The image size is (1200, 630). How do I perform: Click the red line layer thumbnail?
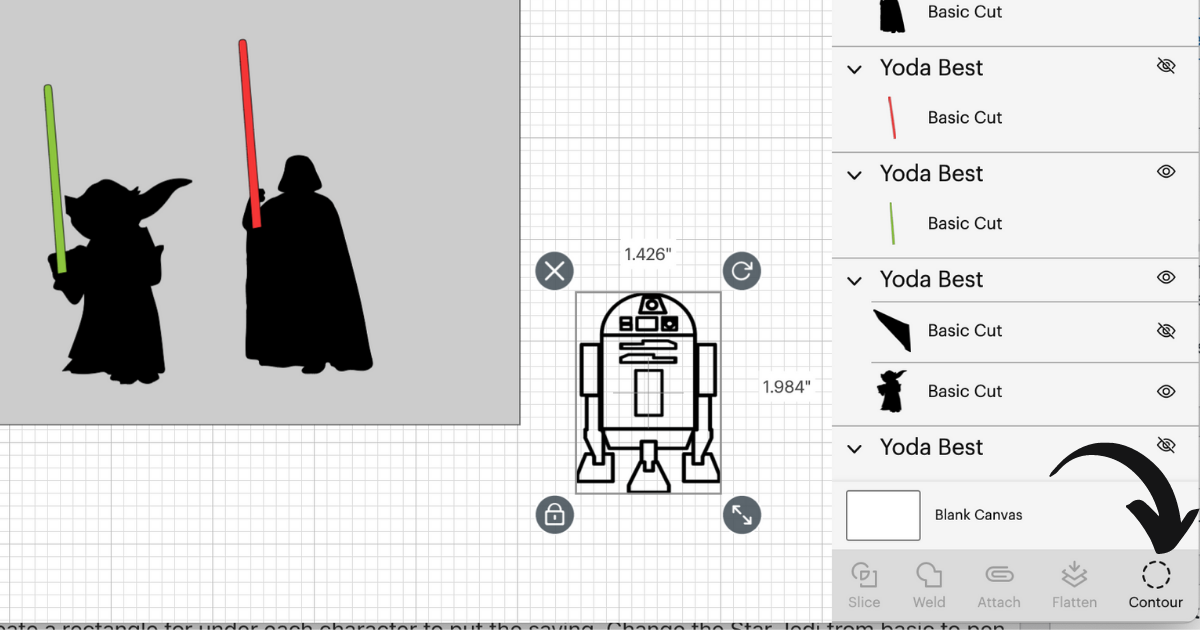892,117
